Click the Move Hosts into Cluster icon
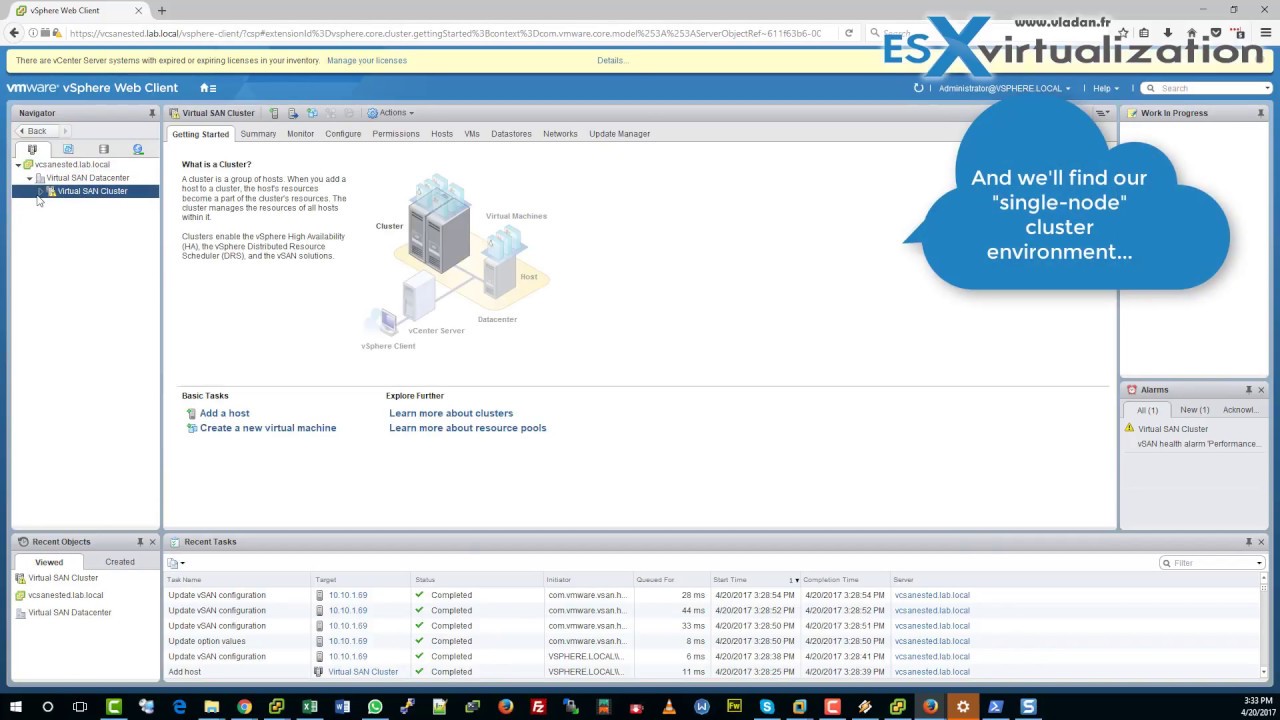The height and width of the screenshot is (720, 1280). 293,113
